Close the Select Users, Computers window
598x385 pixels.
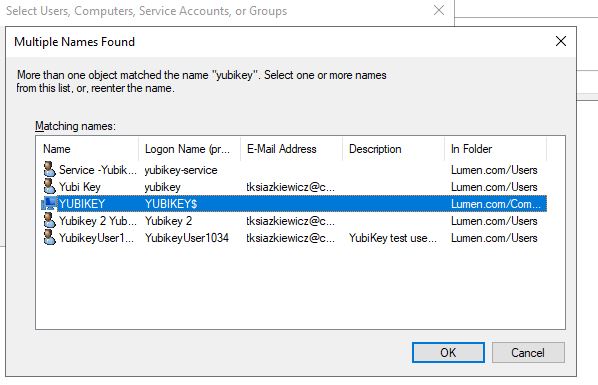(439, 10)
